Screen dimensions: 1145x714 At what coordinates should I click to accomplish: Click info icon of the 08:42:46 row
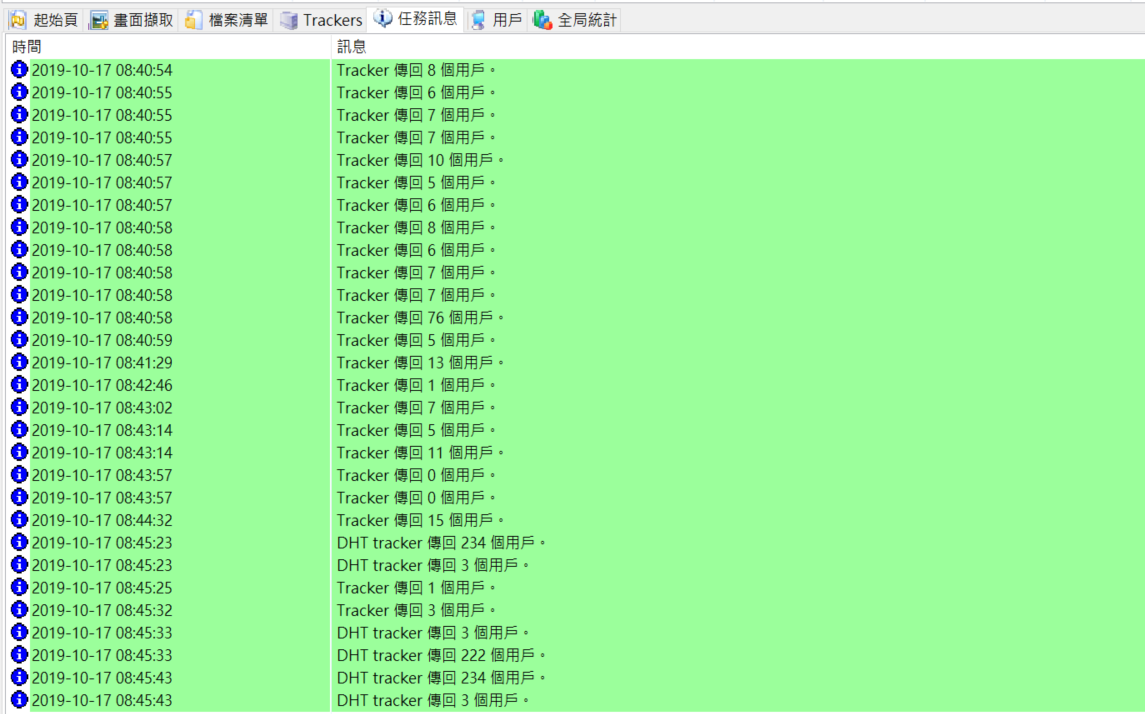(x=19, y=384)
